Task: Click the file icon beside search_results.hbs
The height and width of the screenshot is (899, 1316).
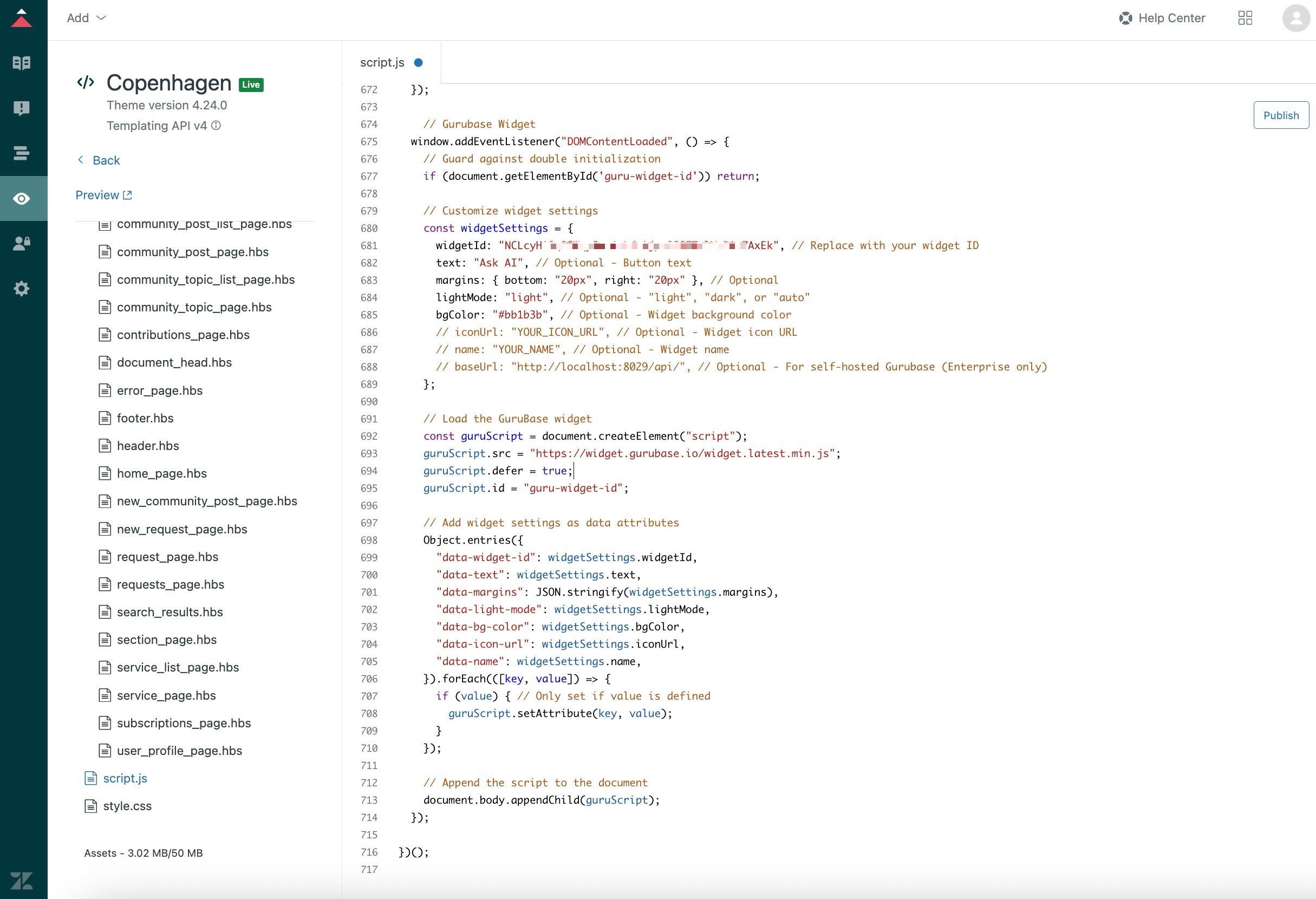Action: 105,612
